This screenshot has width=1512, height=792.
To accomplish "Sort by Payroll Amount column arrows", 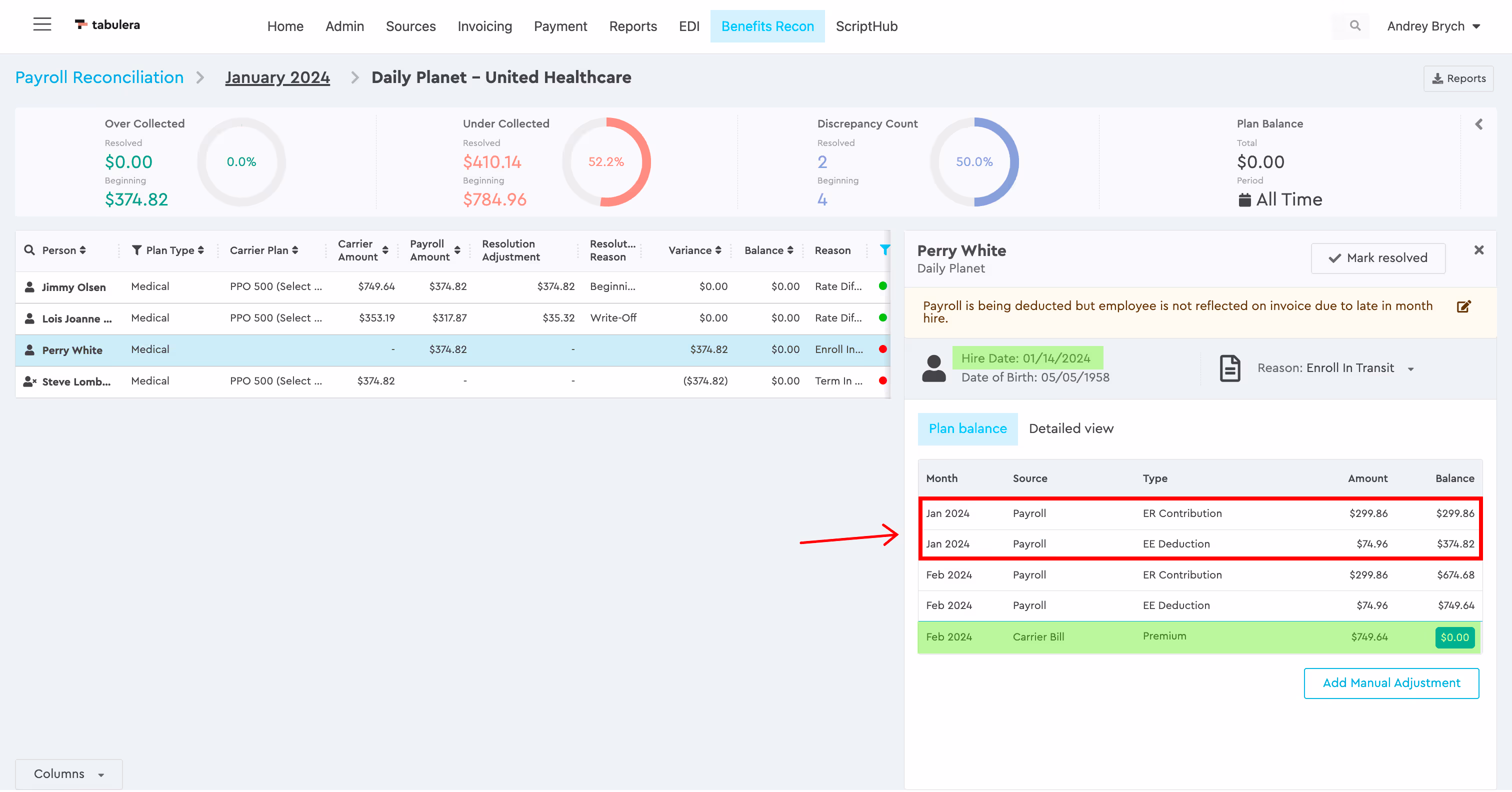I will tap(457, 250).
